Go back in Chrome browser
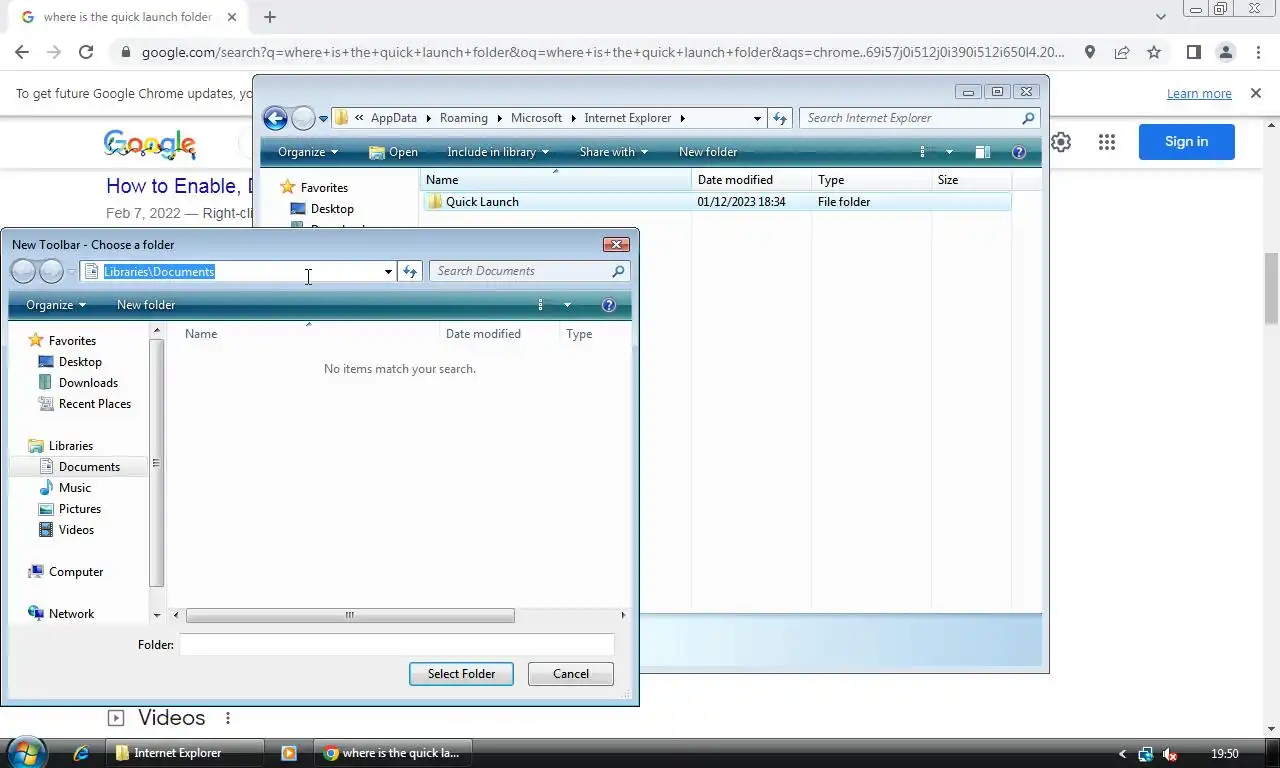This screenshot has height=768, width=1280. [x=22, y=52]
